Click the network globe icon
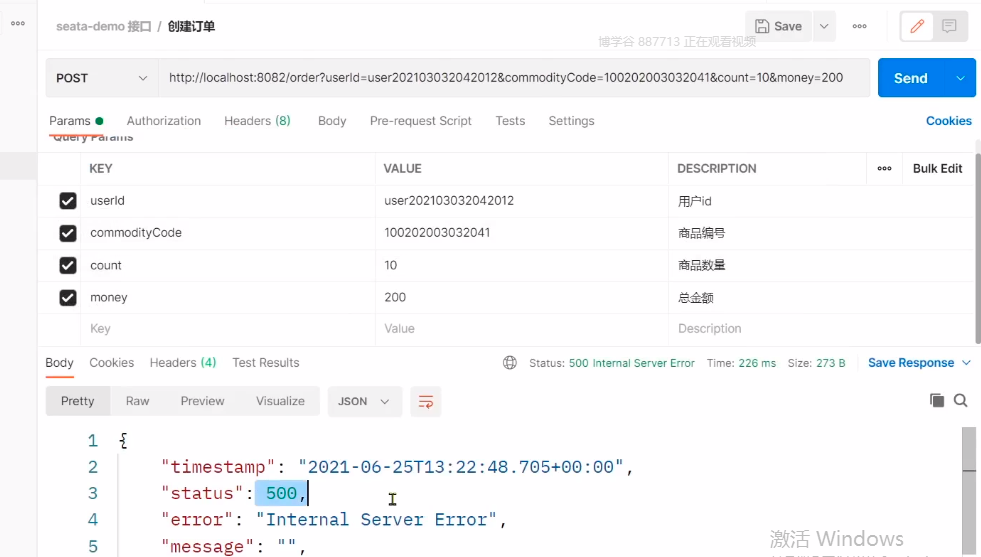This screenshot has width=981, height=557. pos(510,363)
